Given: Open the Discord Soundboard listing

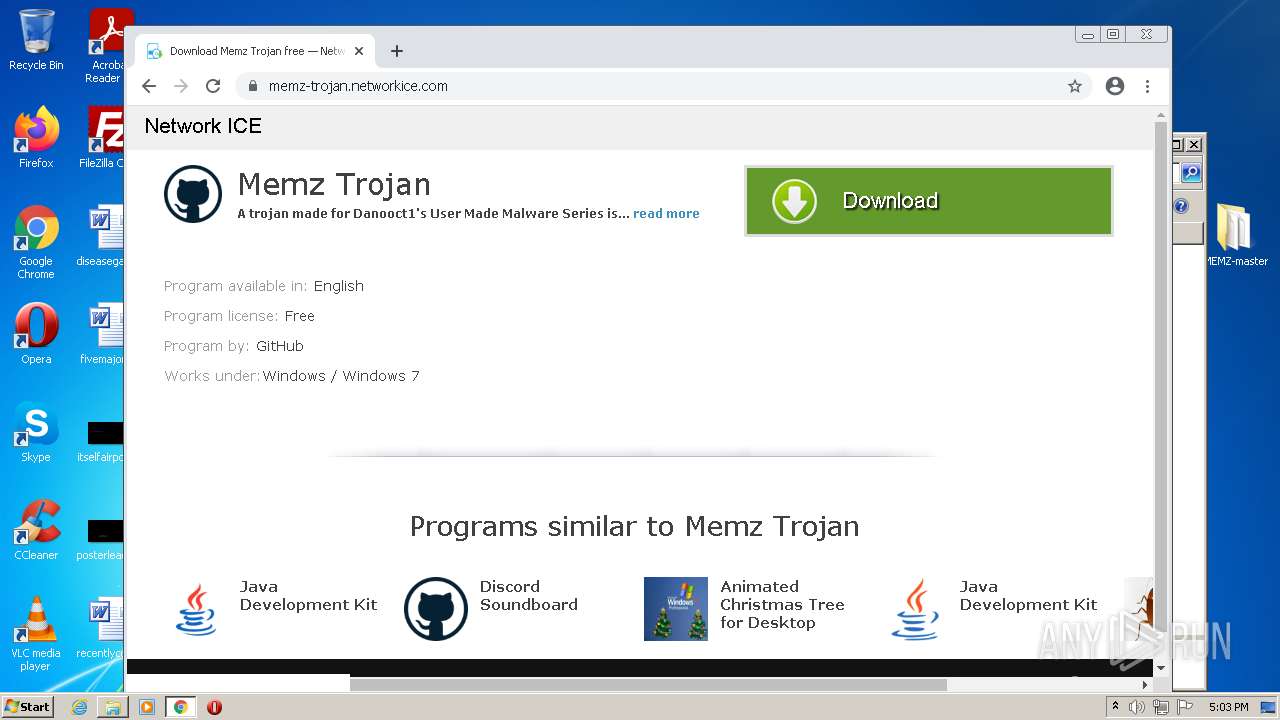Looking at the screenshot, I should pyautogui.click(x=528, y=596).
